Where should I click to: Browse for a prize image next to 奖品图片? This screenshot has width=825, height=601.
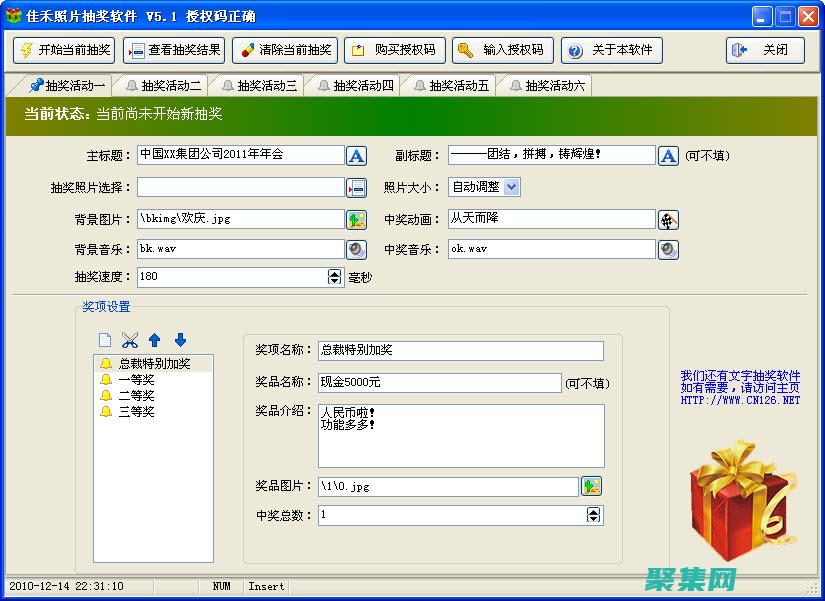pos(592,485)
